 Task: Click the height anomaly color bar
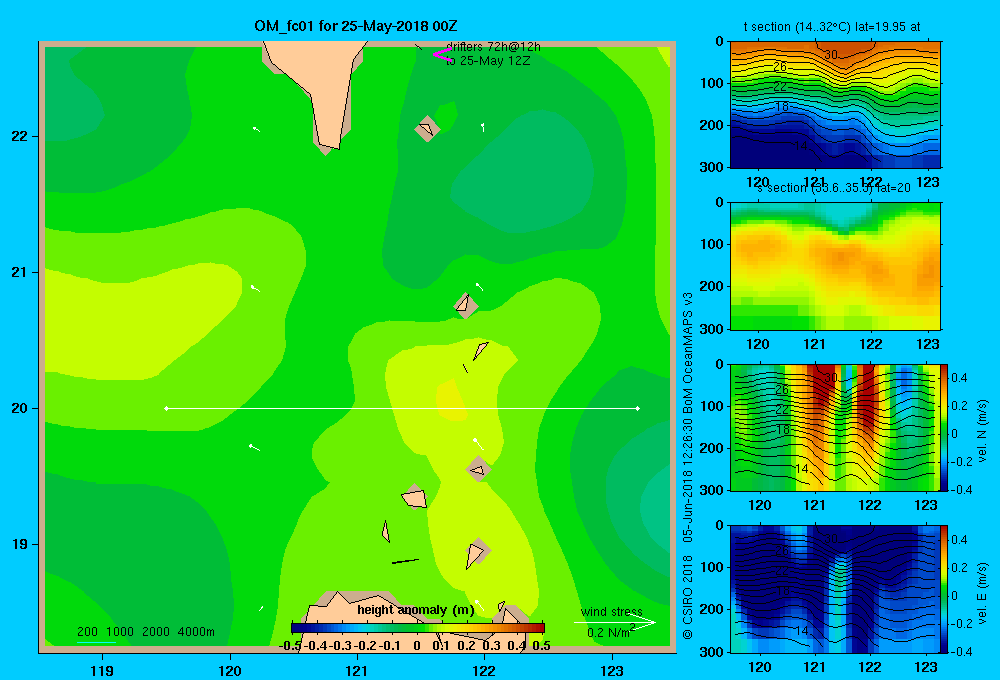pos(418,628)
